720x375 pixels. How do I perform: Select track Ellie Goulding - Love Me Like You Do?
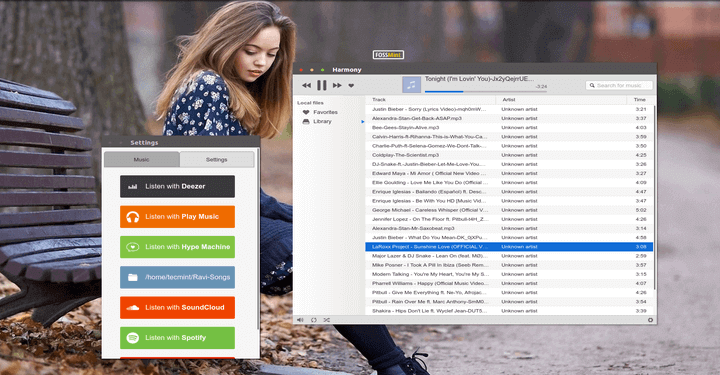click(509, 183)
